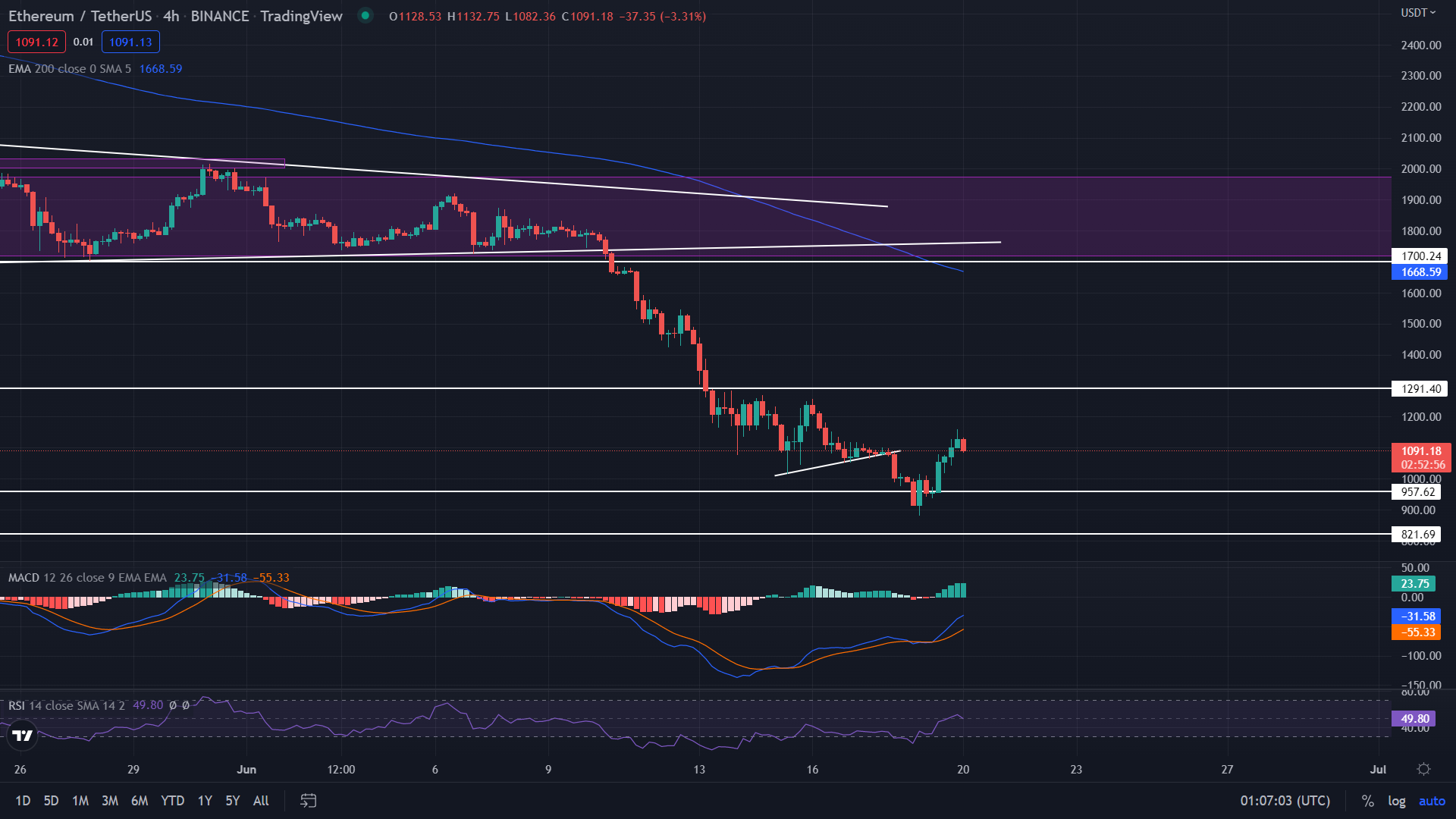Toggle percent scale mode
1456x819 pixels.
coord(1367,801)
